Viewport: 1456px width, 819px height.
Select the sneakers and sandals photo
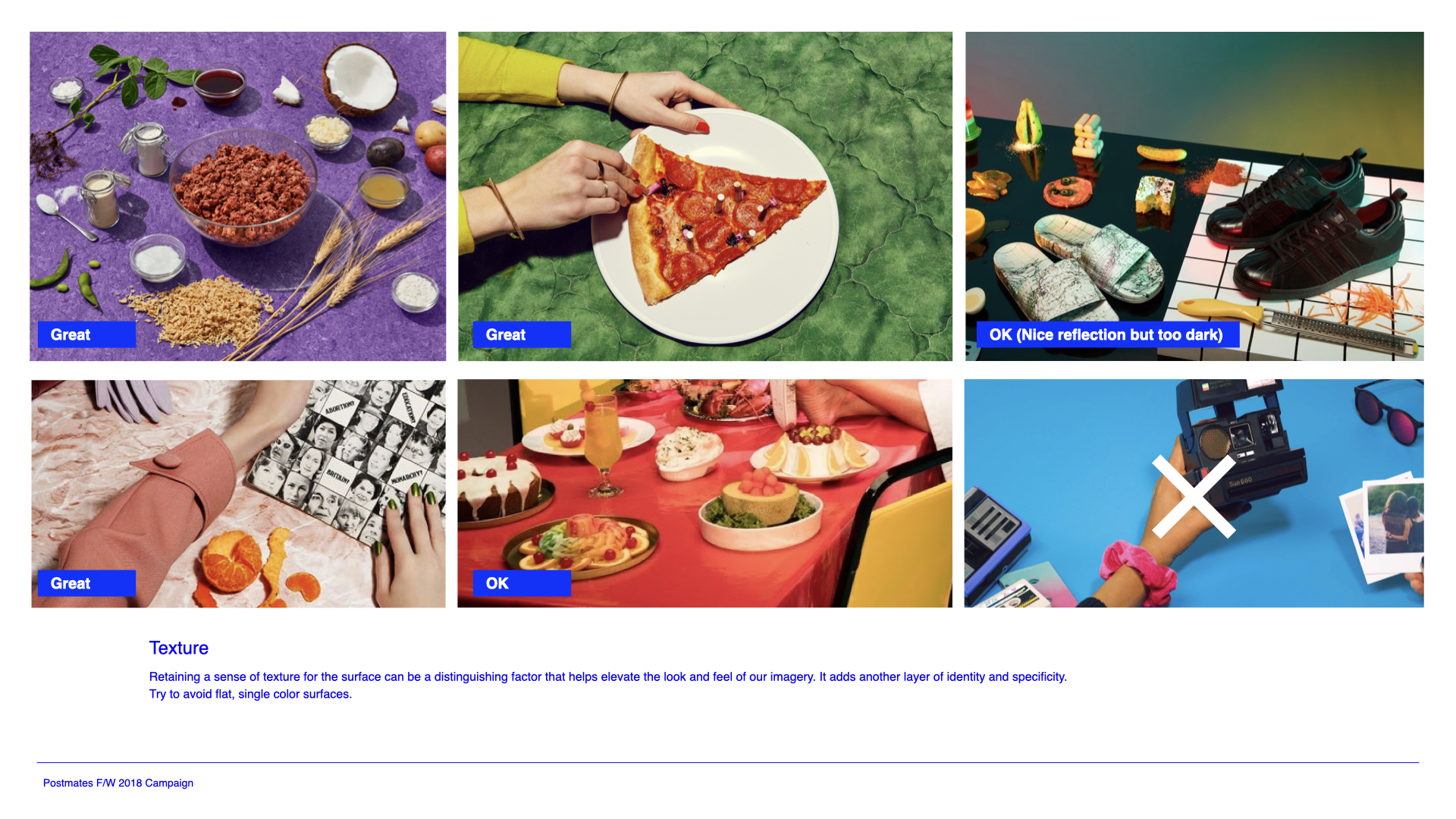pos(1194,196)
